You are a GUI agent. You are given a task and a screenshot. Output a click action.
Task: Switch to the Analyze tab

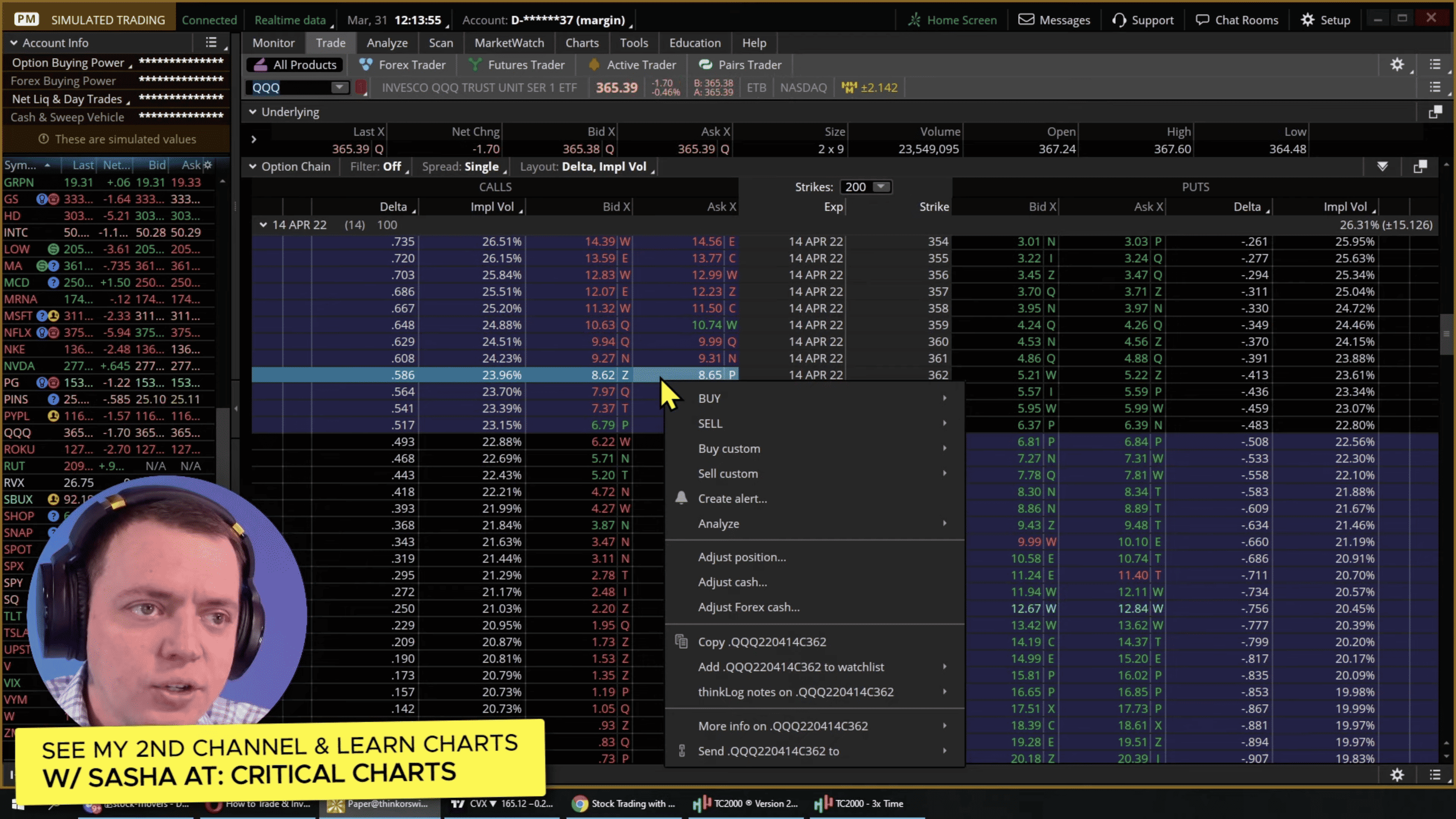(x=387, y=43)
